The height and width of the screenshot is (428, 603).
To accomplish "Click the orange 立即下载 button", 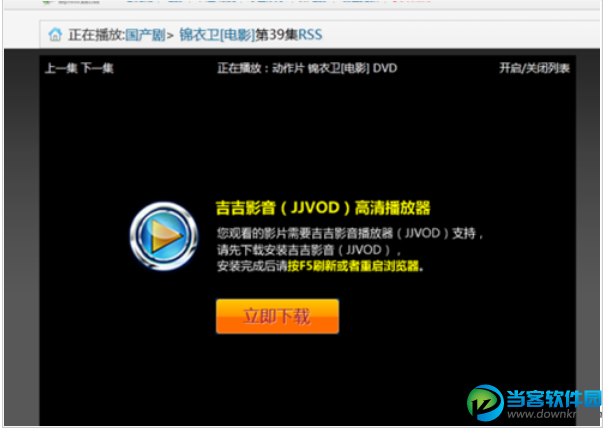I will 277,316.
